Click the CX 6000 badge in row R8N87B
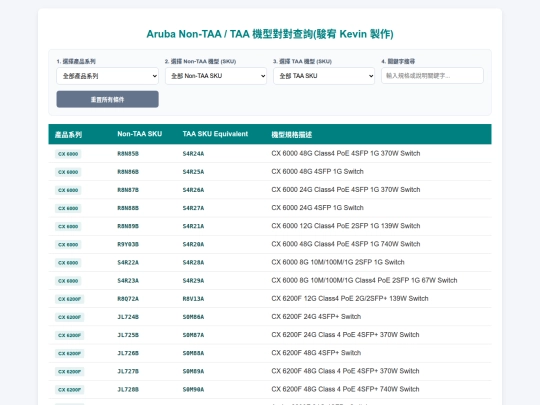 [x=68, y=190]
